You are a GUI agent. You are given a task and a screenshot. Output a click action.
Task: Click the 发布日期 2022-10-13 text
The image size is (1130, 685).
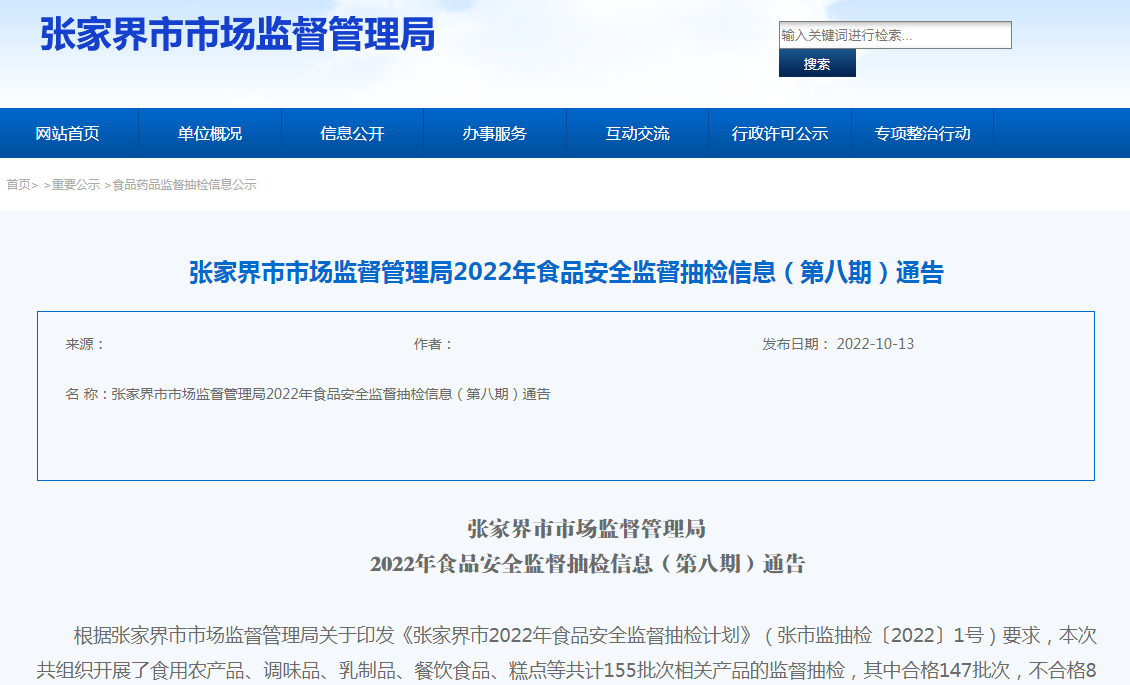tap(838, 344)
